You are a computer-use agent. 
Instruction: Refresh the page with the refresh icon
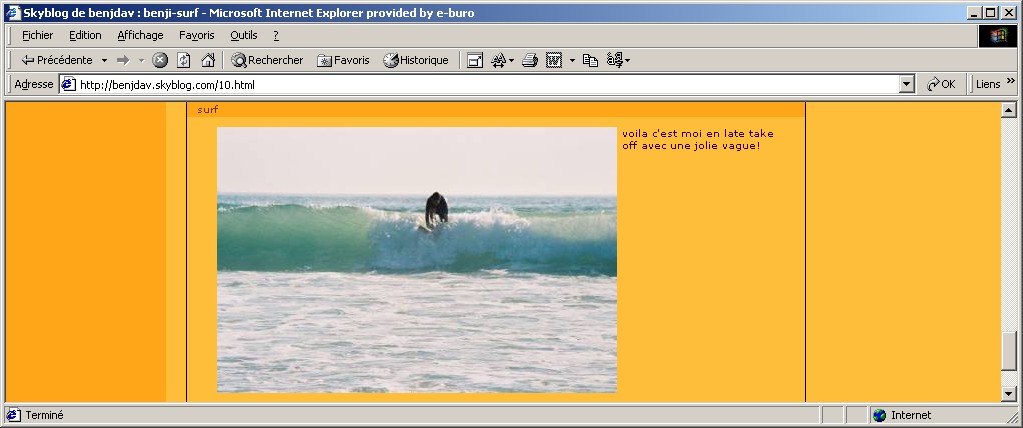(x=184, y=60)
